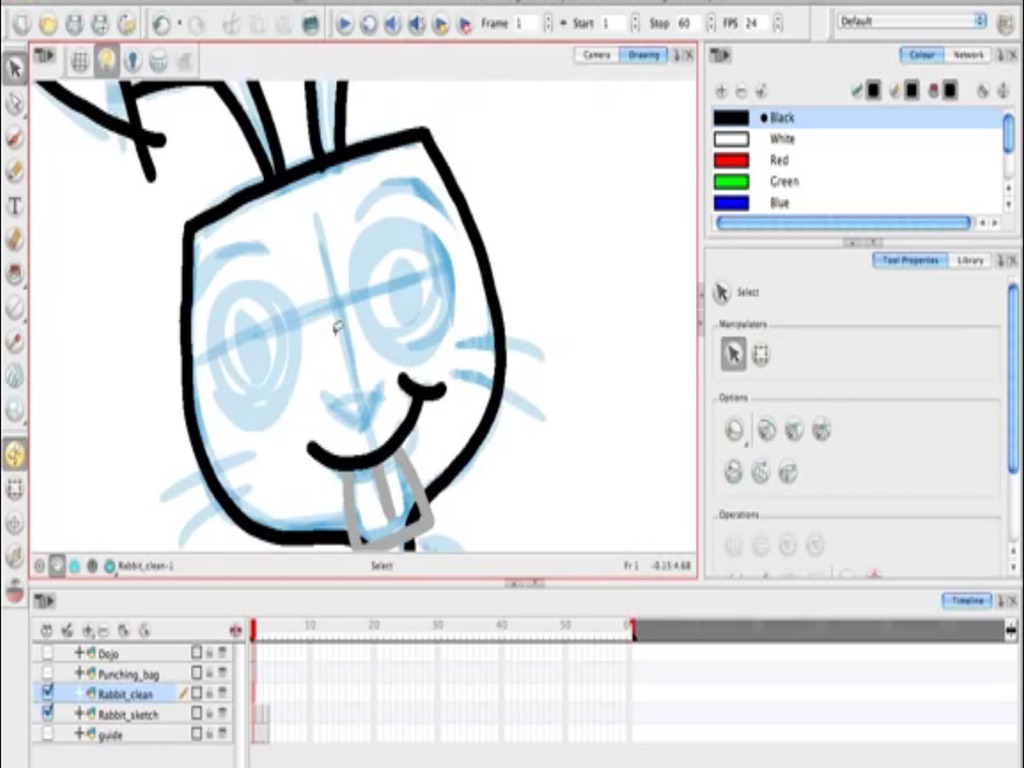Viewport: 1024px width, 768px height.
Task: Expand the Dojo layer with plus sign
Action: coord(79,652)
